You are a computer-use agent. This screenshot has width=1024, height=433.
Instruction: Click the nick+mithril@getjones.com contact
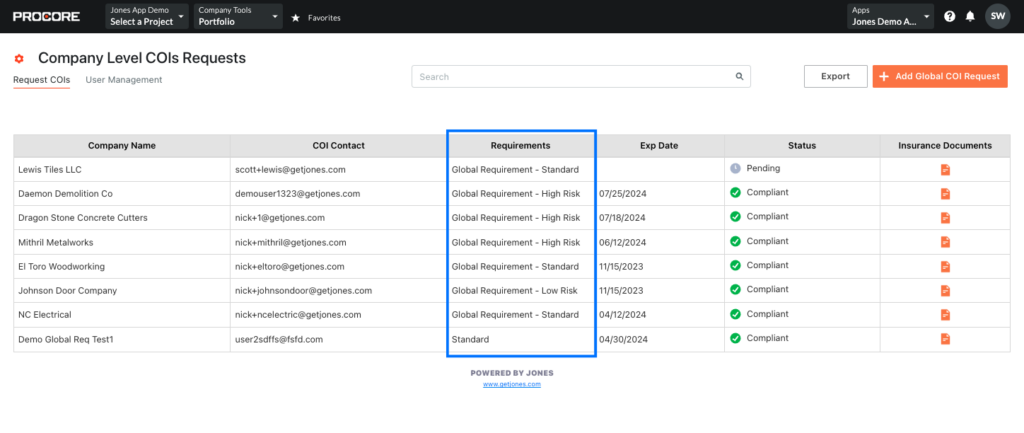point(291,242)
